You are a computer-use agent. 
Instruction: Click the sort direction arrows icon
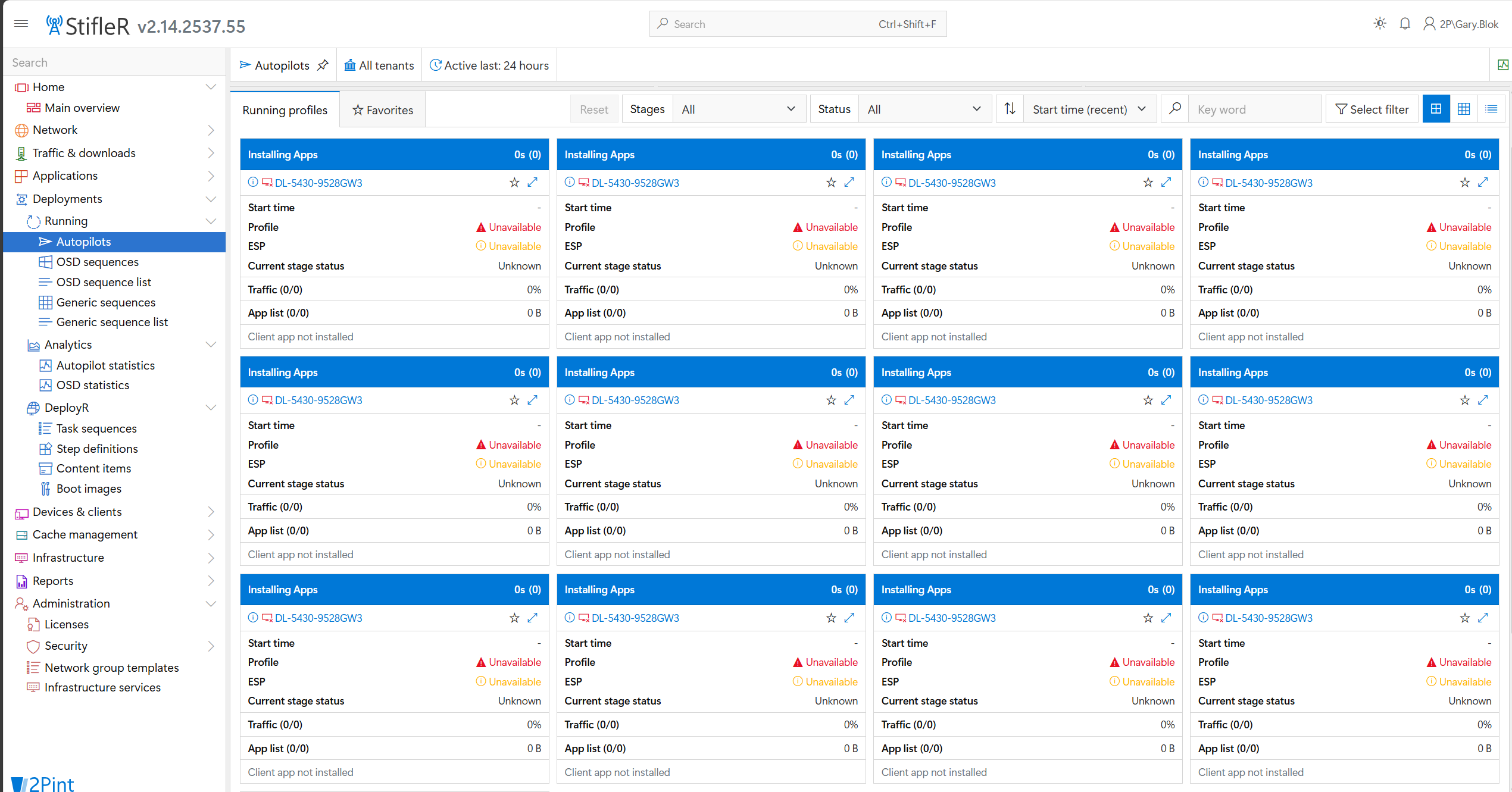click(x=1010, y=109)
